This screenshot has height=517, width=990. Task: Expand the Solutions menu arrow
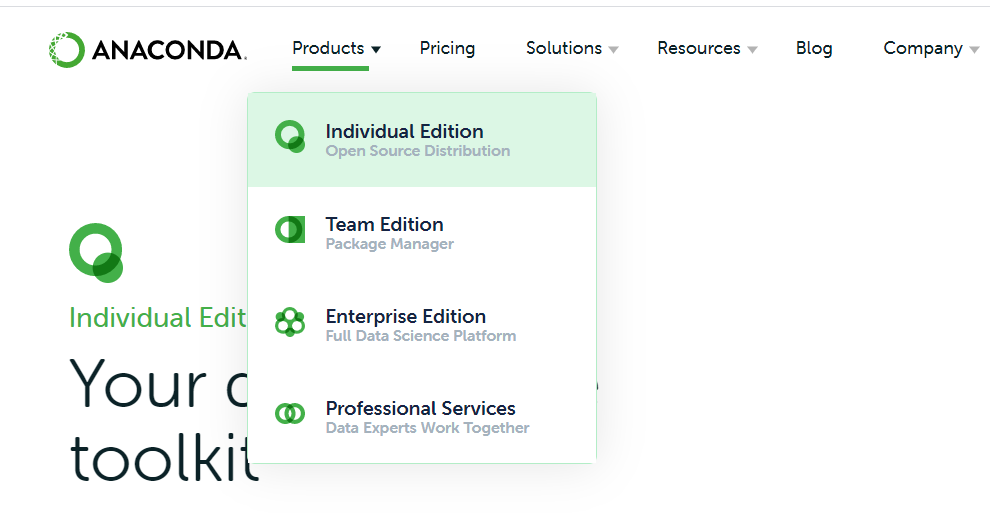click(614, 49)
